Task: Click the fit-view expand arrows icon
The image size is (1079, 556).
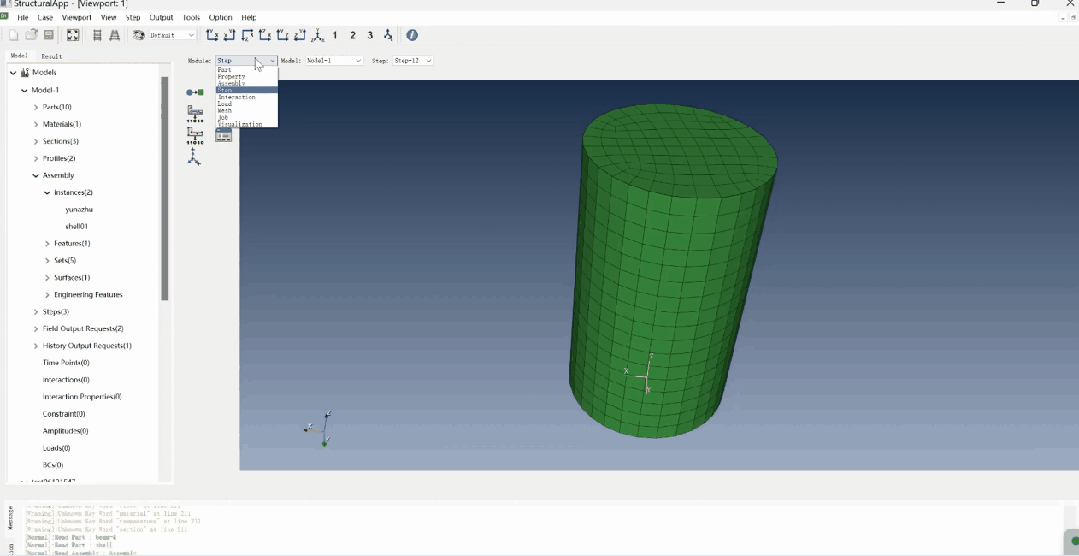Action: (73, 35)
